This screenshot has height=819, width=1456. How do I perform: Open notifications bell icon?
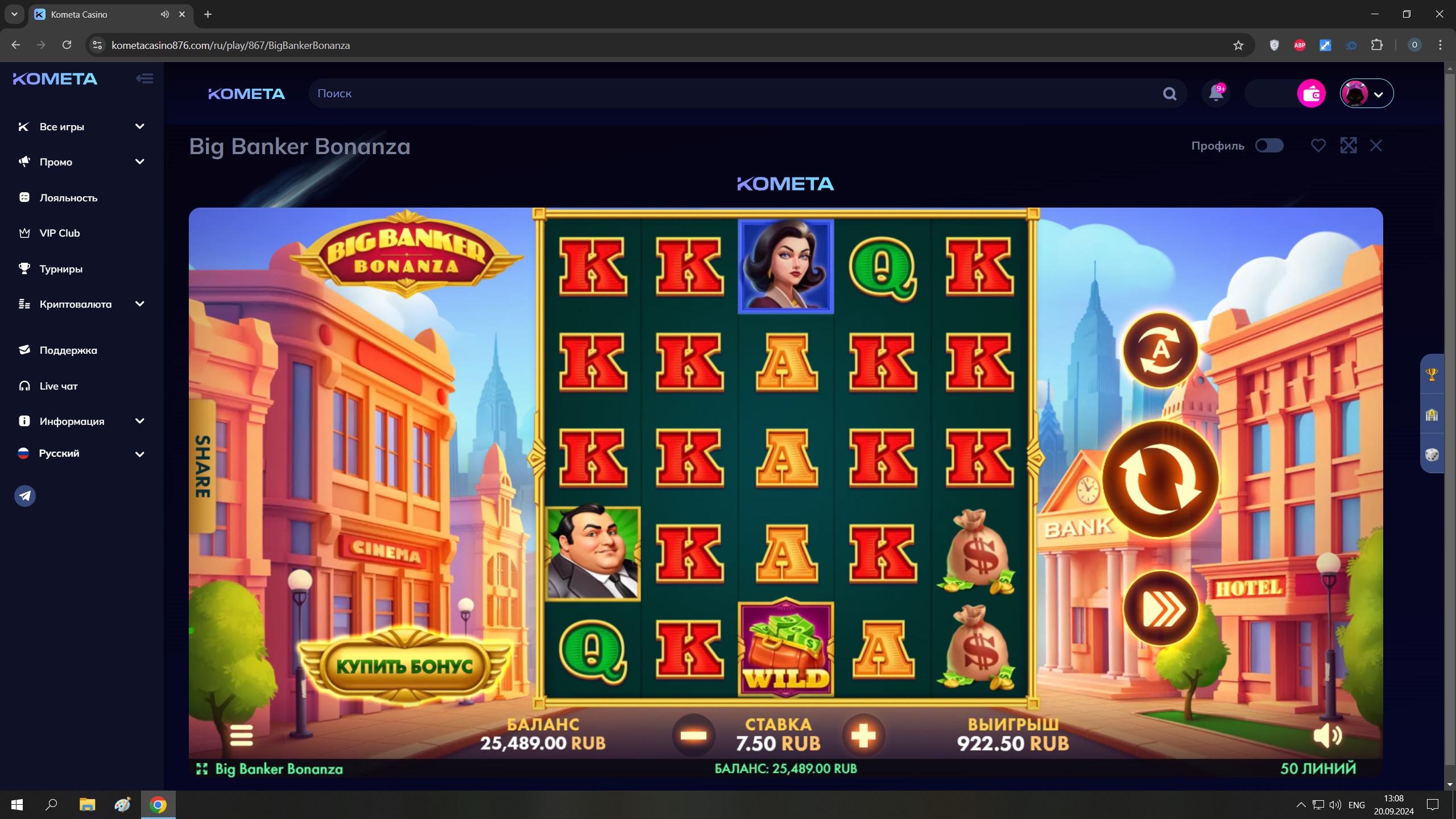(1216, 93)
